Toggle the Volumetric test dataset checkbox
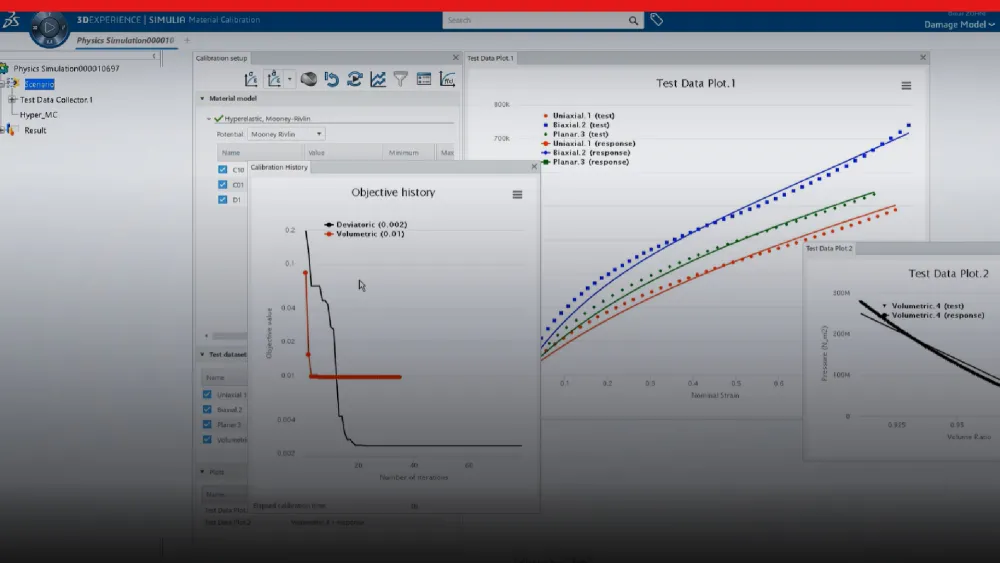Image resolution: width=1000 pixels, height=563 pixels. point(207,439)
